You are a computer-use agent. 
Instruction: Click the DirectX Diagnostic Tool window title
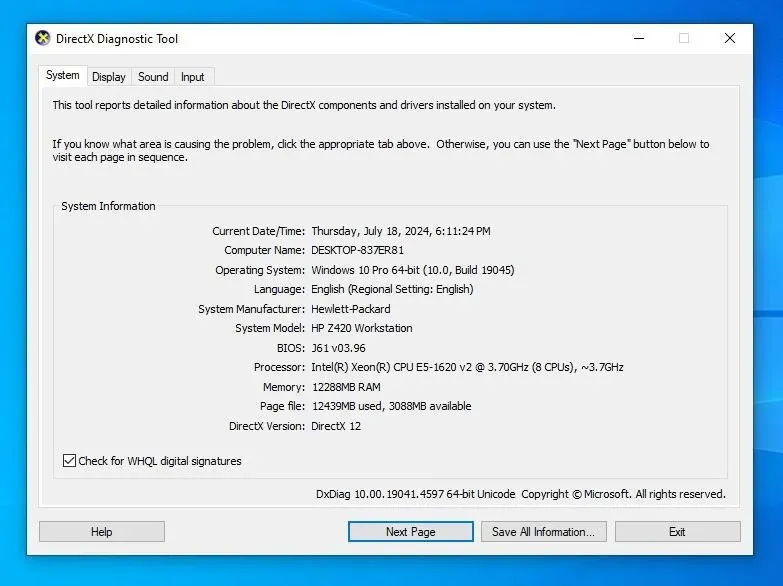tap(117, 39)
